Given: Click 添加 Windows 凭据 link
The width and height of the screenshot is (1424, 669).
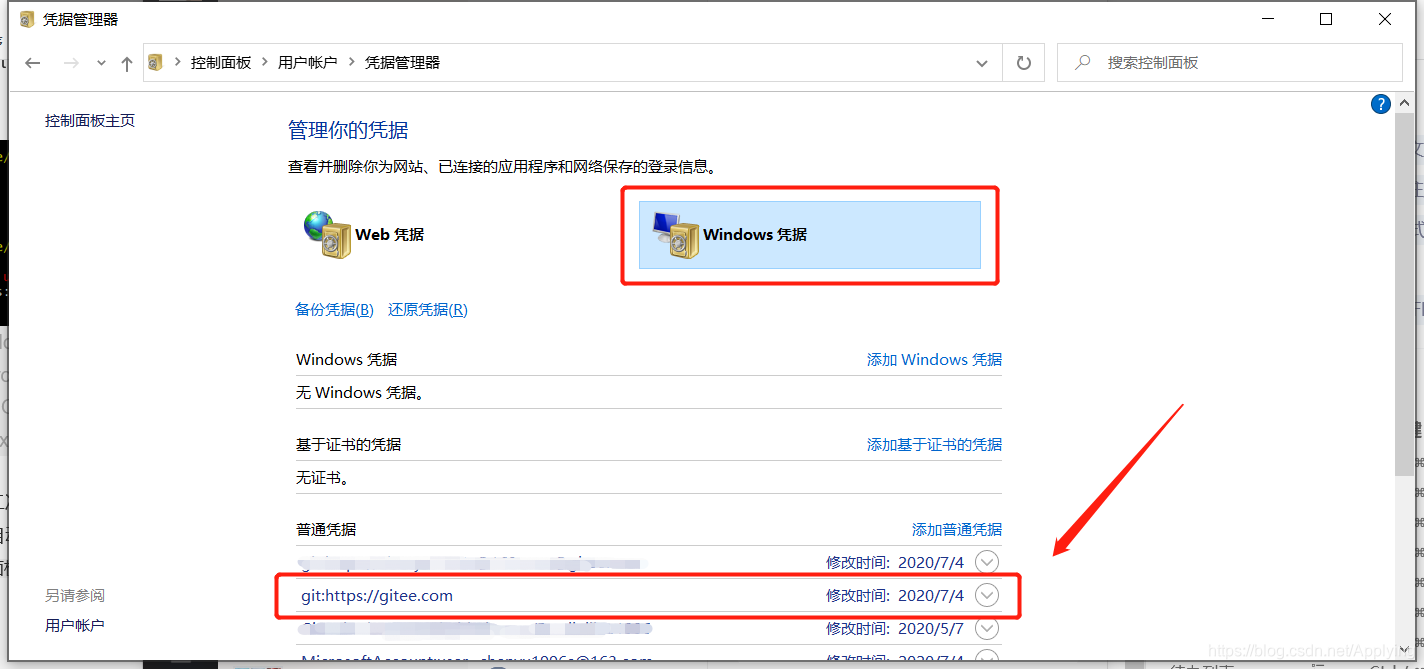Looking at the screenshot, I should (x=934, y=359).
